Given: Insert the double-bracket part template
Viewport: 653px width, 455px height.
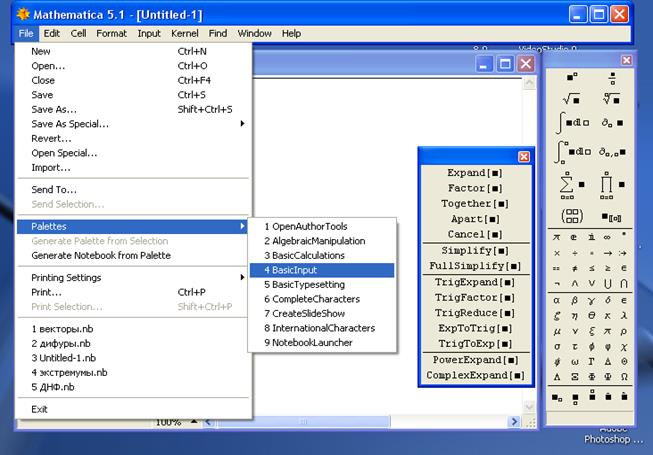Looking at the screenshot, I should 612,217.
